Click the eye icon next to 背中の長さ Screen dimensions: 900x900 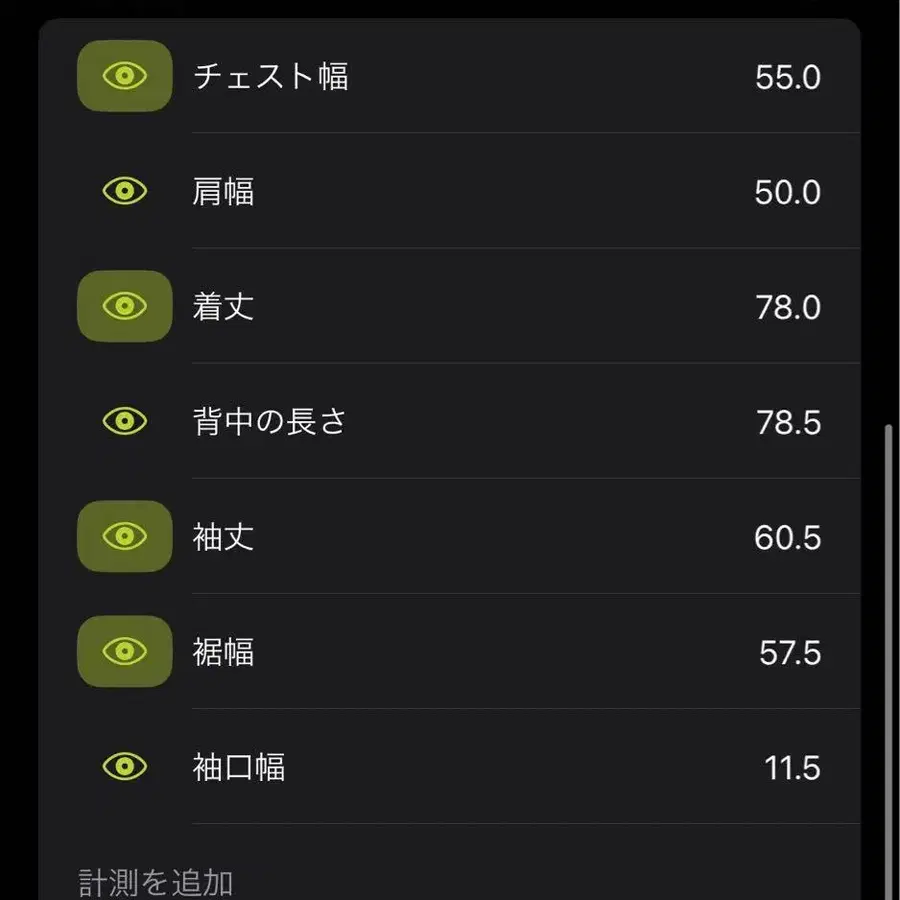click(x=123, y=421)
